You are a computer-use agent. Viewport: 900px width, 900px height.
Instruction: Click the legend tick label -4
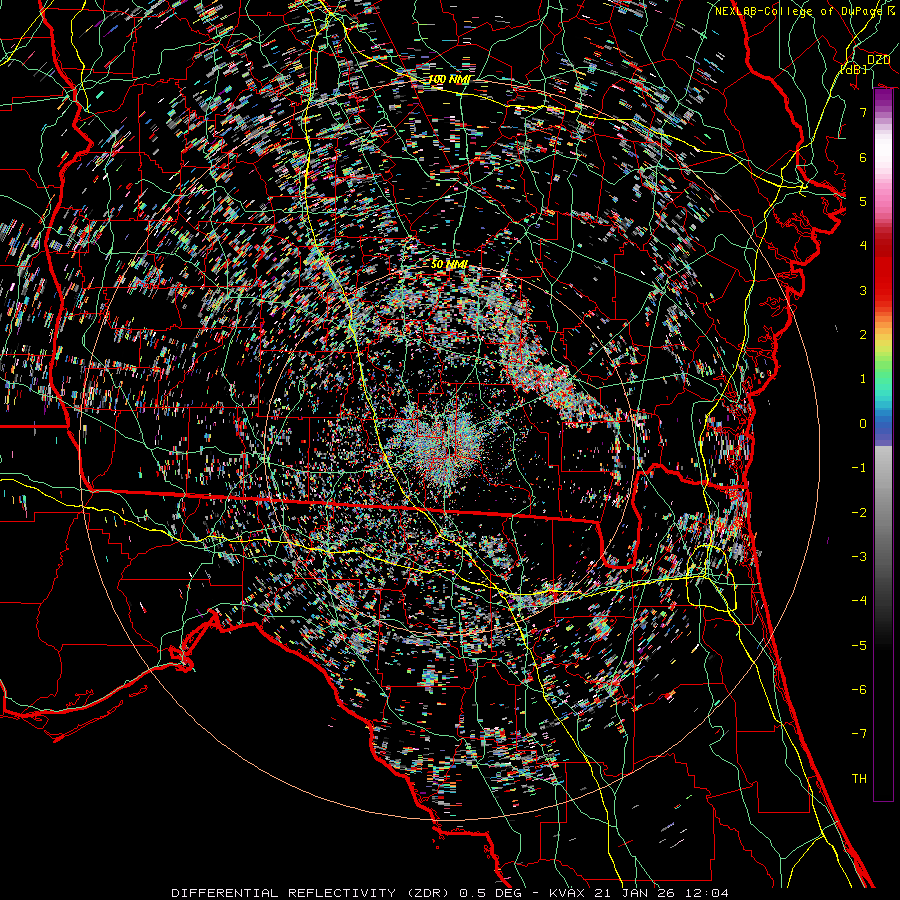coord(859,601)
